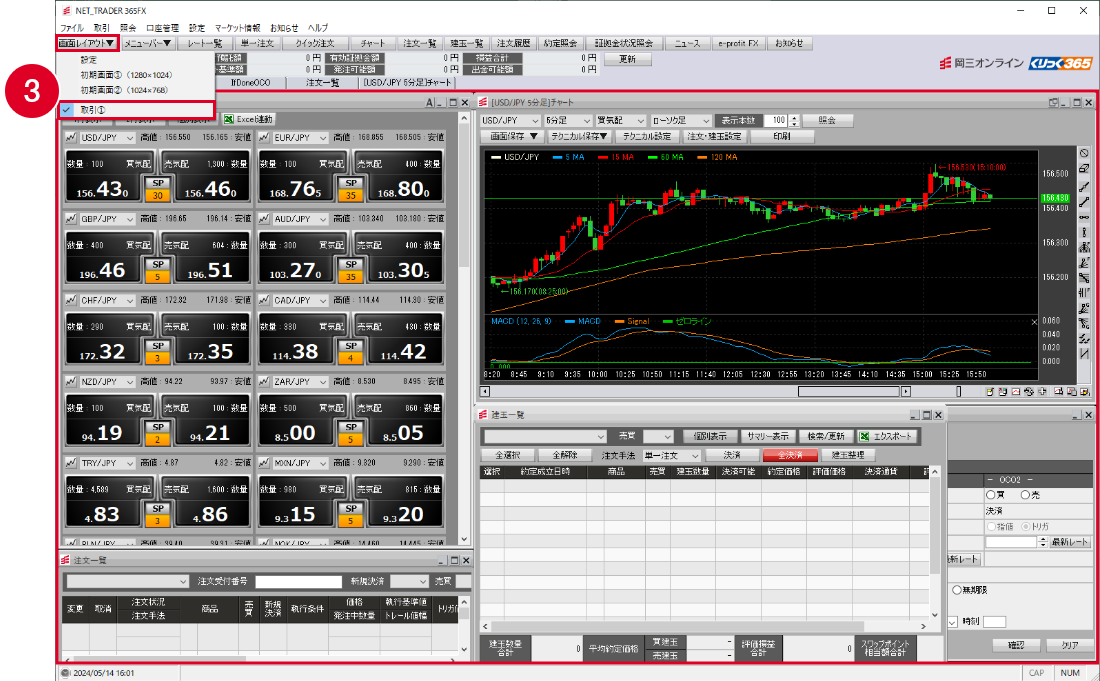Screen dimensions: 1100x681
Task: Open mini chart icon beside ZAR/JPY rate panel
Action: click(264, 382)
